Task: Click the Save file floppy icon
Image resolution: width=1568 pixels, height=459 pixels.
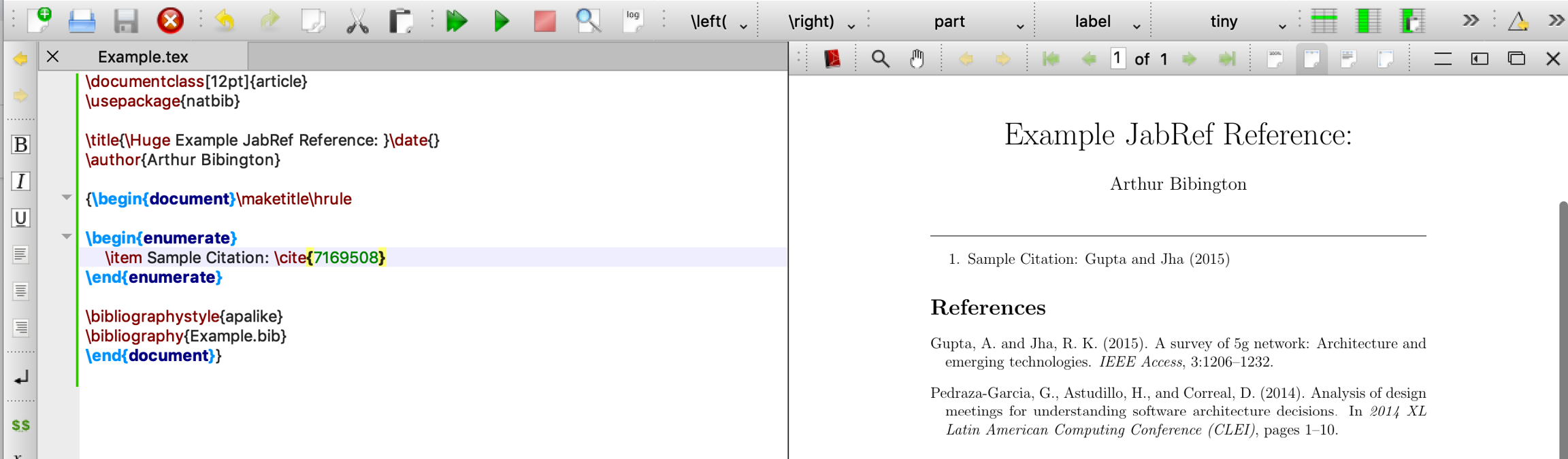Action: 126,21
